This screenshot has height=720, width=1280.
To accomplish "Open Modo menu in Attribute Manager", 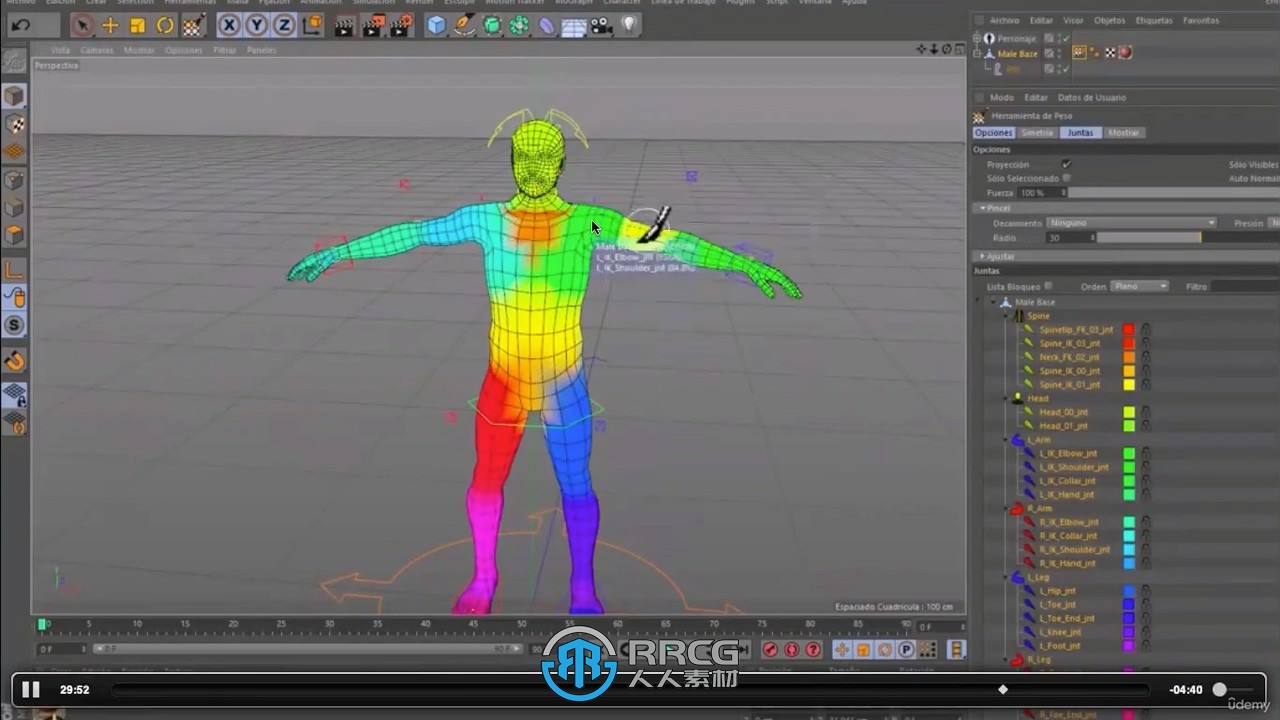I will coord(1001,98).
